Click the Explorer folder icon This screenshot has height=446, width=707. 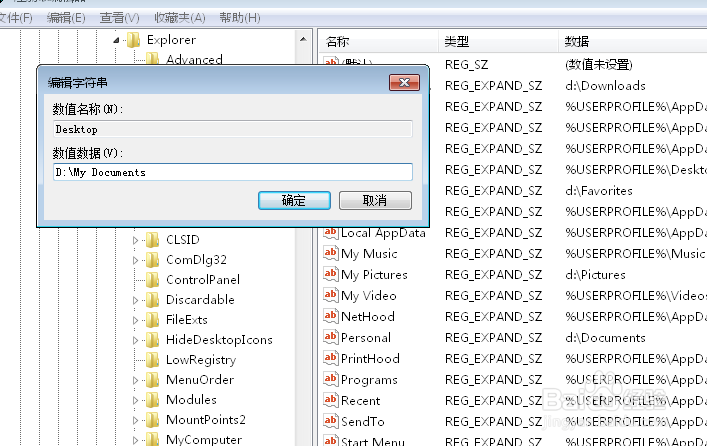click(x=133, y=40)
